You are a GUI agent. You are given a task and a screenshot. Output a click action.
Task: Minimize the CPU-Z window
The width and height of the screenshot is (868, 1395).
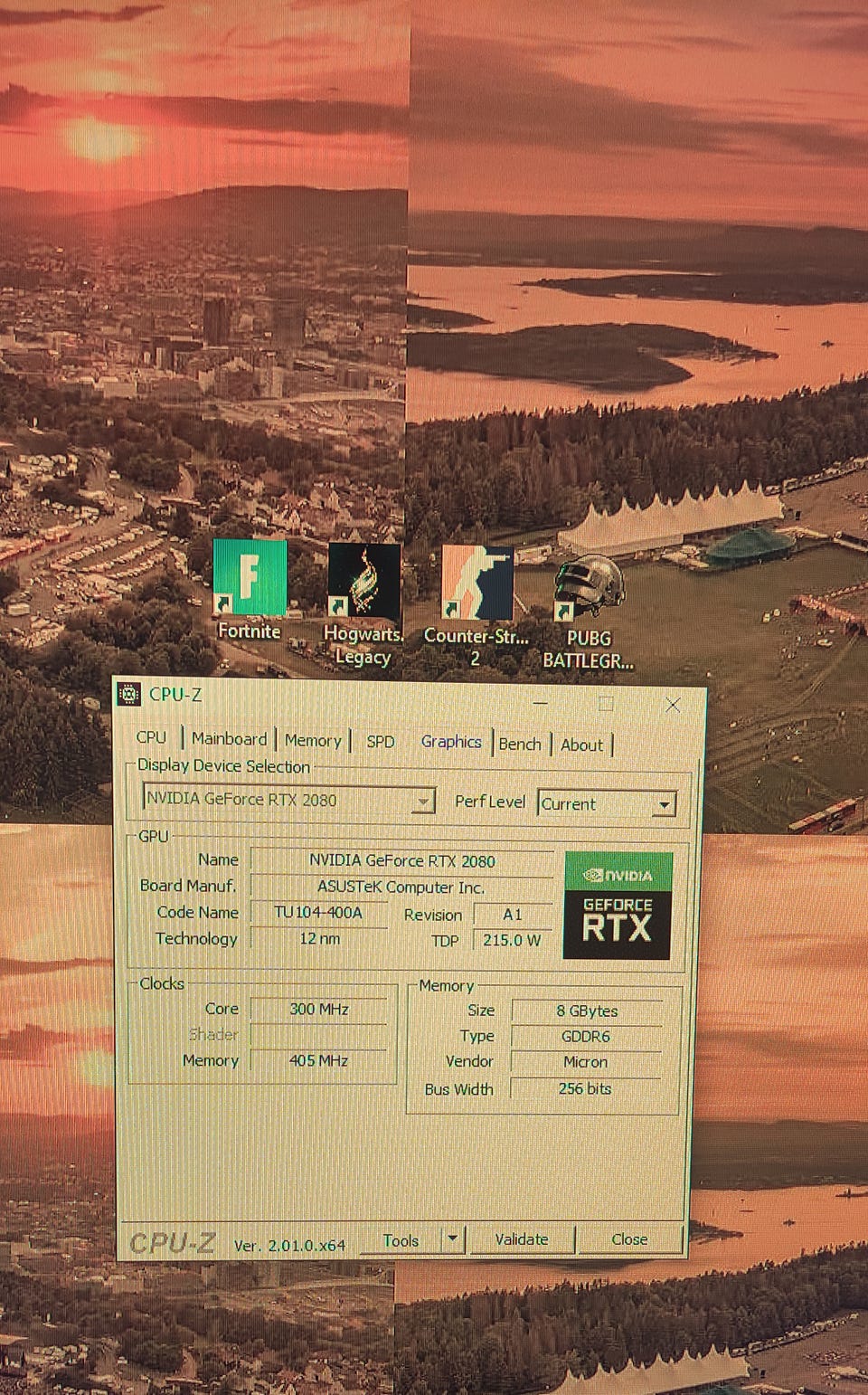click(x=541, y=702)
